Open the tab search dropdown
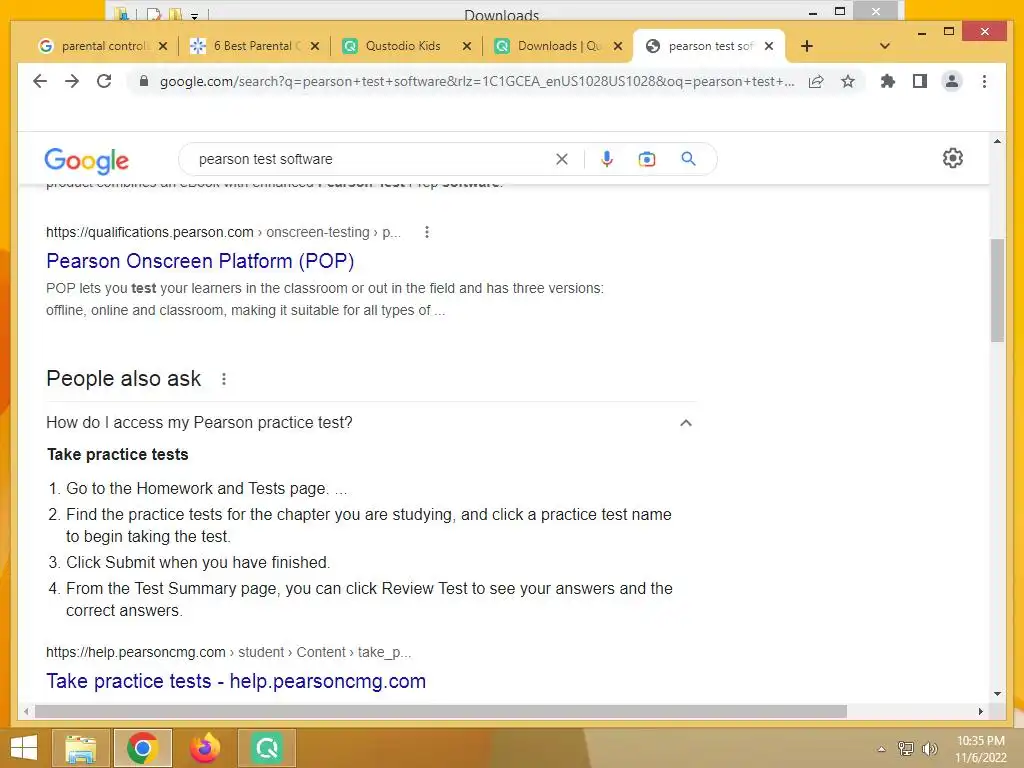 click(885, 46)
